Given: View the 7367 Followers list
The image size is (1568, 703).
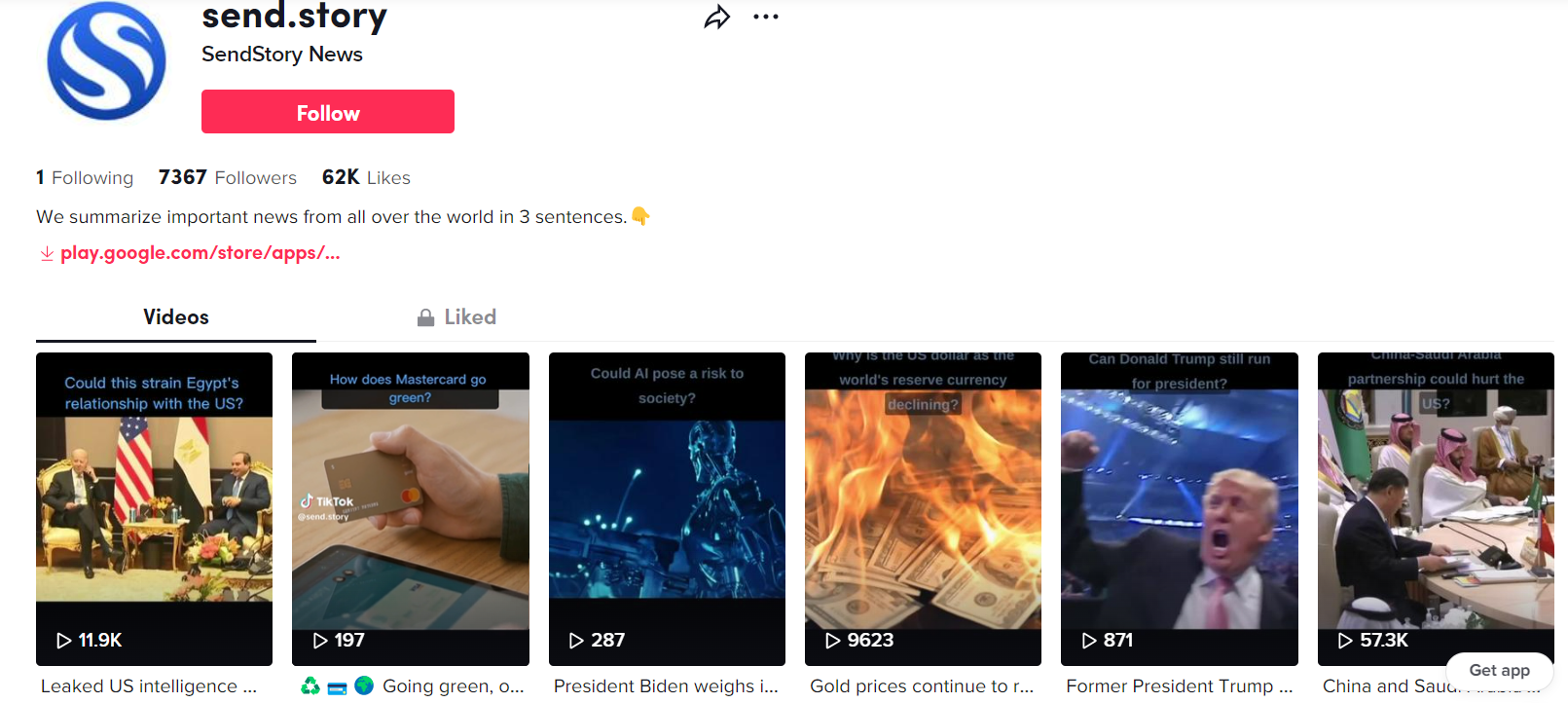Looking at the screenshot, I should [x=228, y=177].
